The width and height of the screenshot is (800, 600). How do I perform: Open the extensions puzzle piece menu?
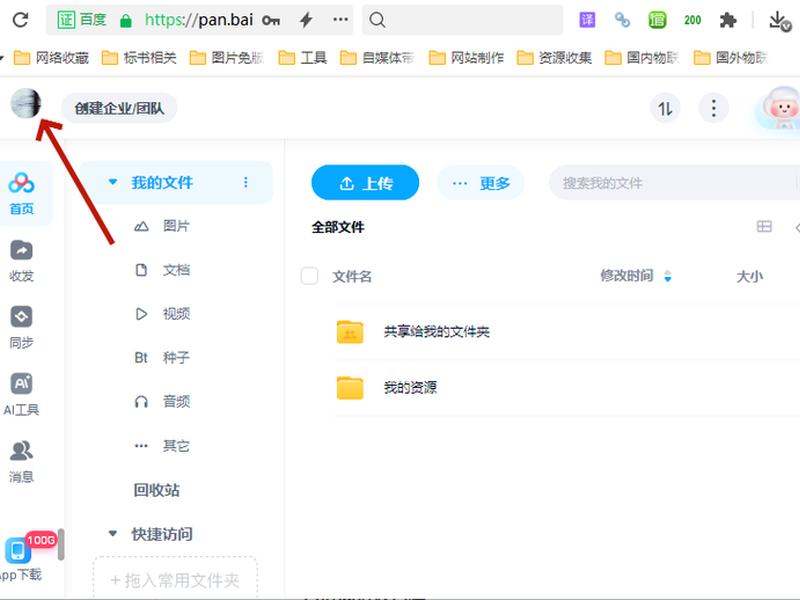[x=728, y=20]
